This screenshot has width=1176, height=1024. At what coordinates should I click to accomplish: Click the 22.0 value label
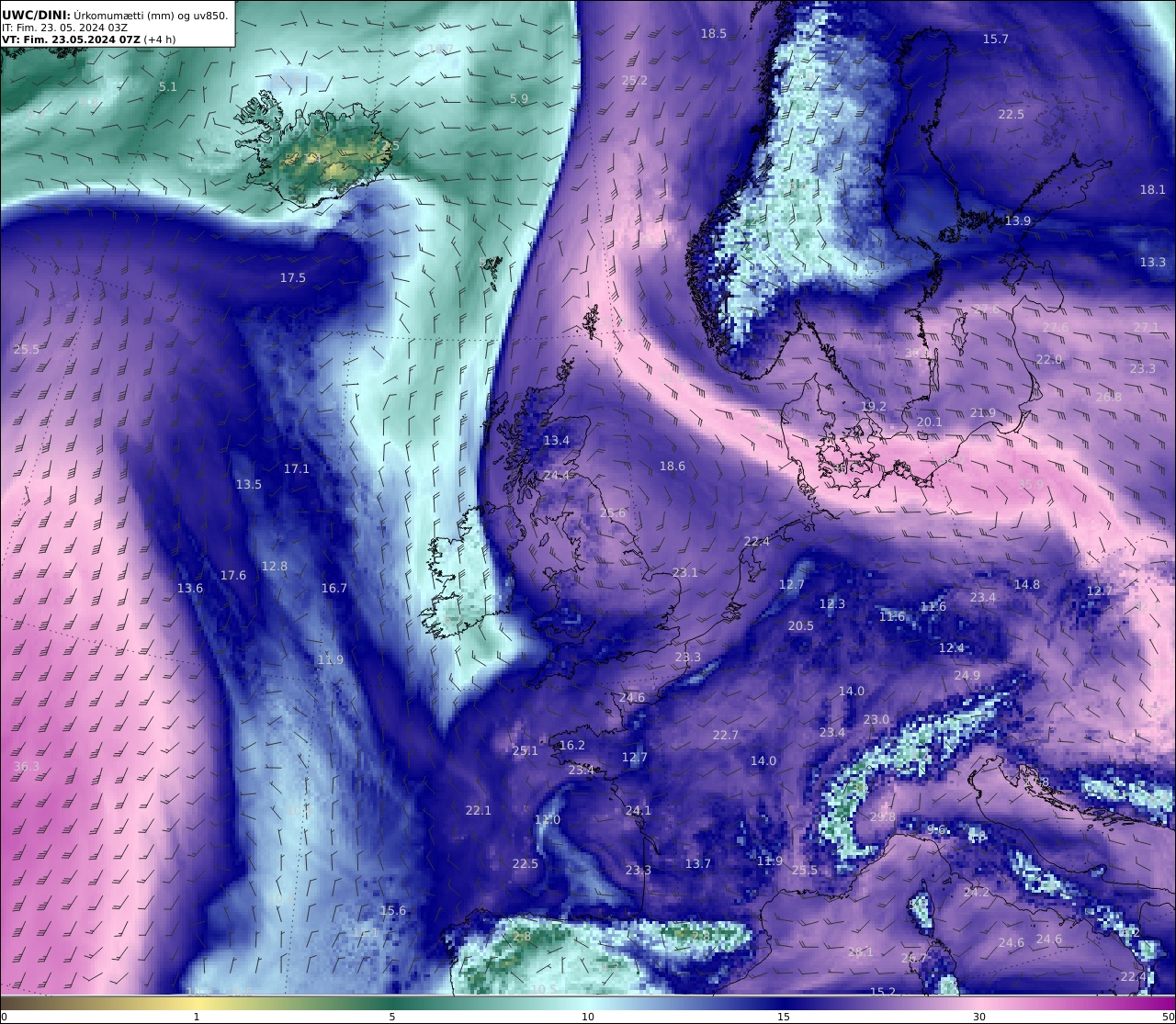(1049, 359)
